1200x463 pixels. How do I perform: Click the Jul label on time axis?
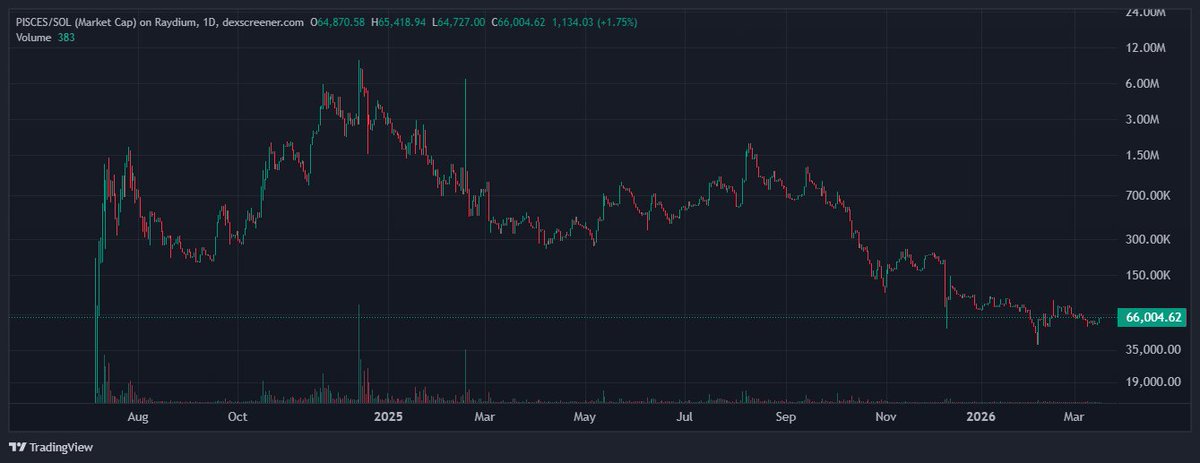point(685,416)
